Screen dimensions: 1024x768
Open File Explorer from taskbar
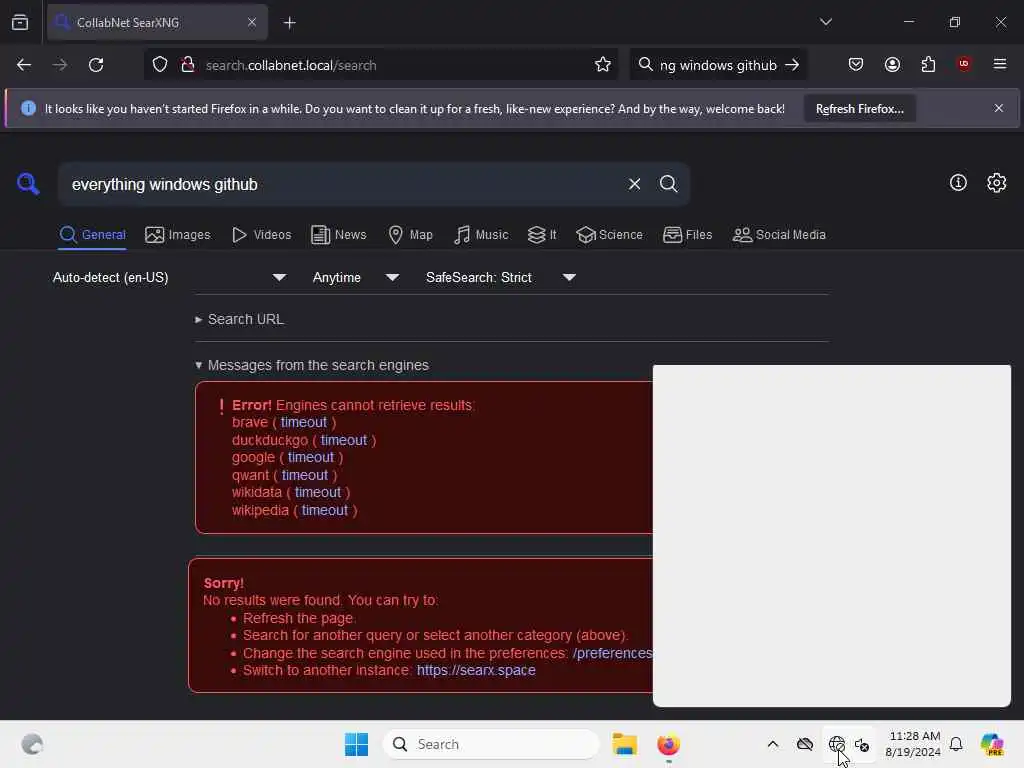tap(624, 744)
